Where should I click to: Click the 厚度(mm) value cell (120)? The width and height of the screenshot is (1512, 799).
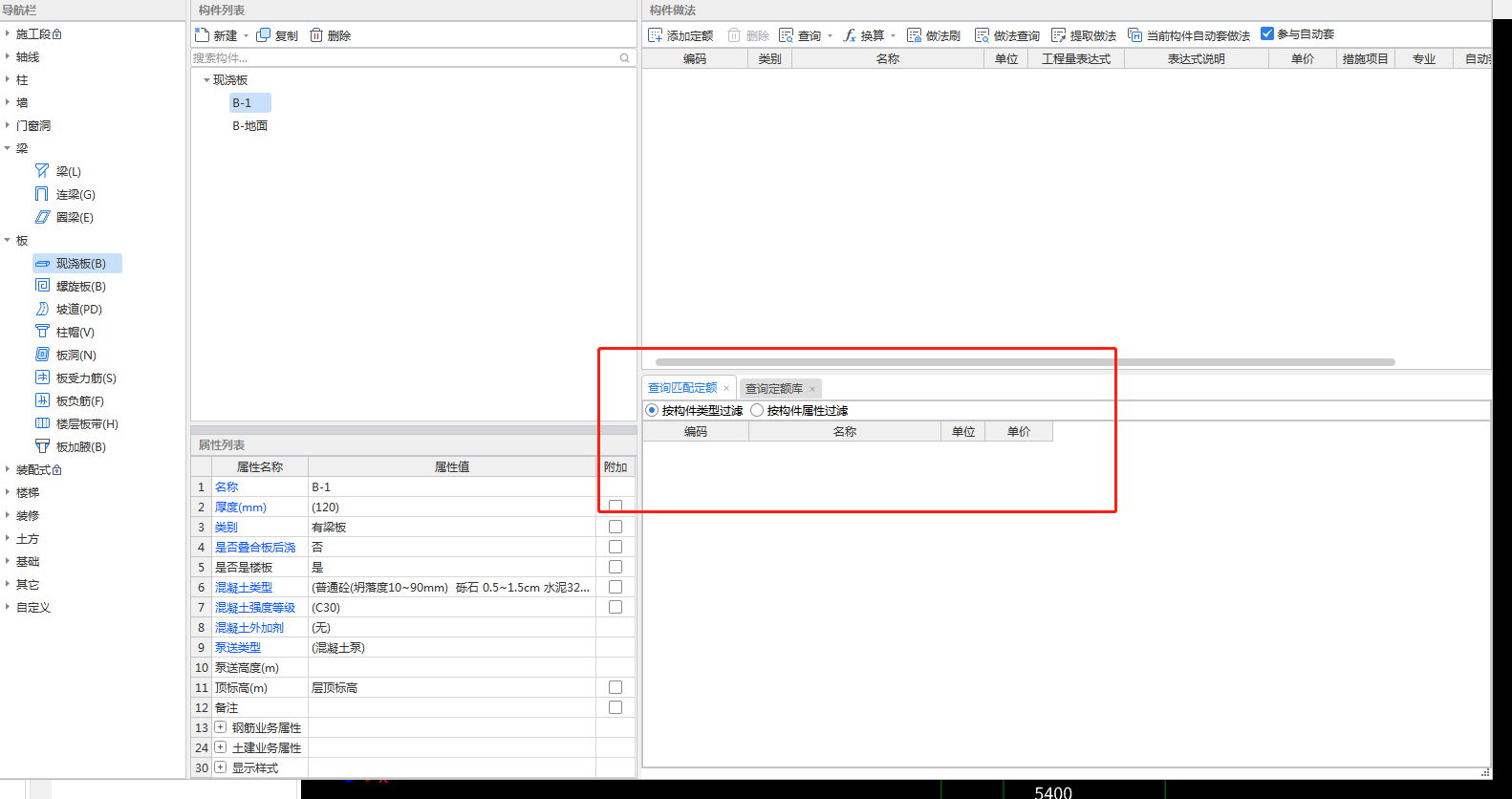tap(452, 507)
